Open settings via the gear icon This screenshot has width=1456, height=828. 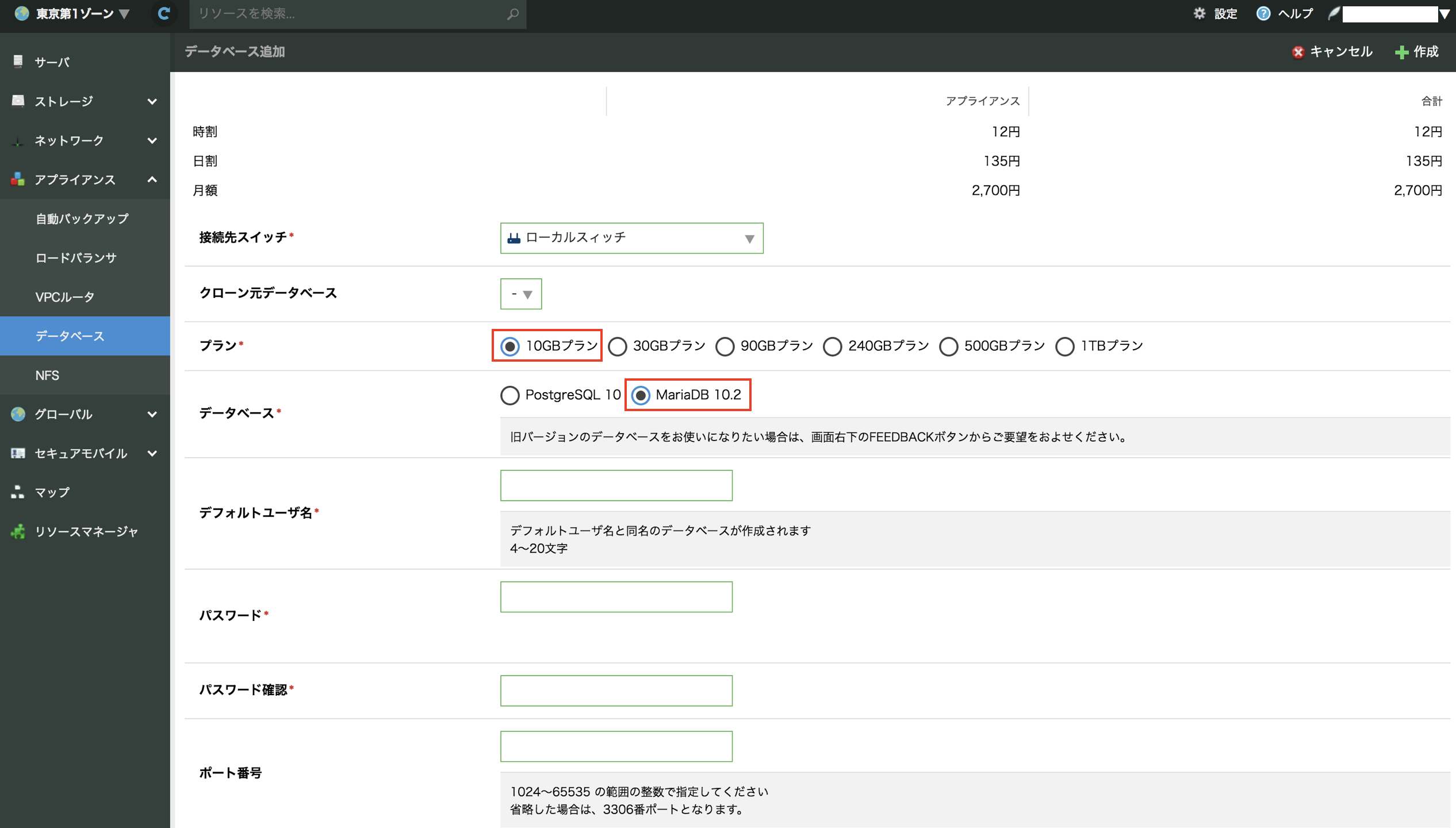point(1199,13)
